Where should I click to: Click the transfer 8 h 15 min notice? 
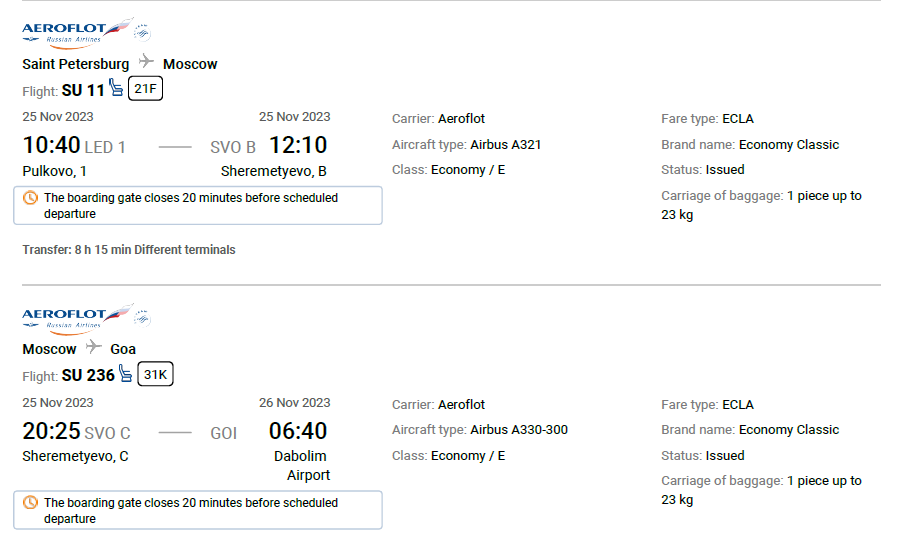pos(129,250)
